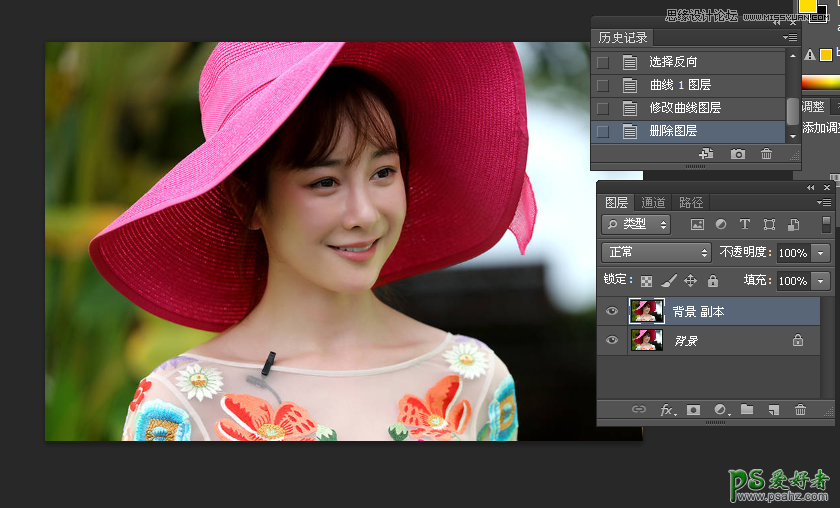Screen dimensions: 840x508
Task: Filter layers by text type icon
Action: 745,225
